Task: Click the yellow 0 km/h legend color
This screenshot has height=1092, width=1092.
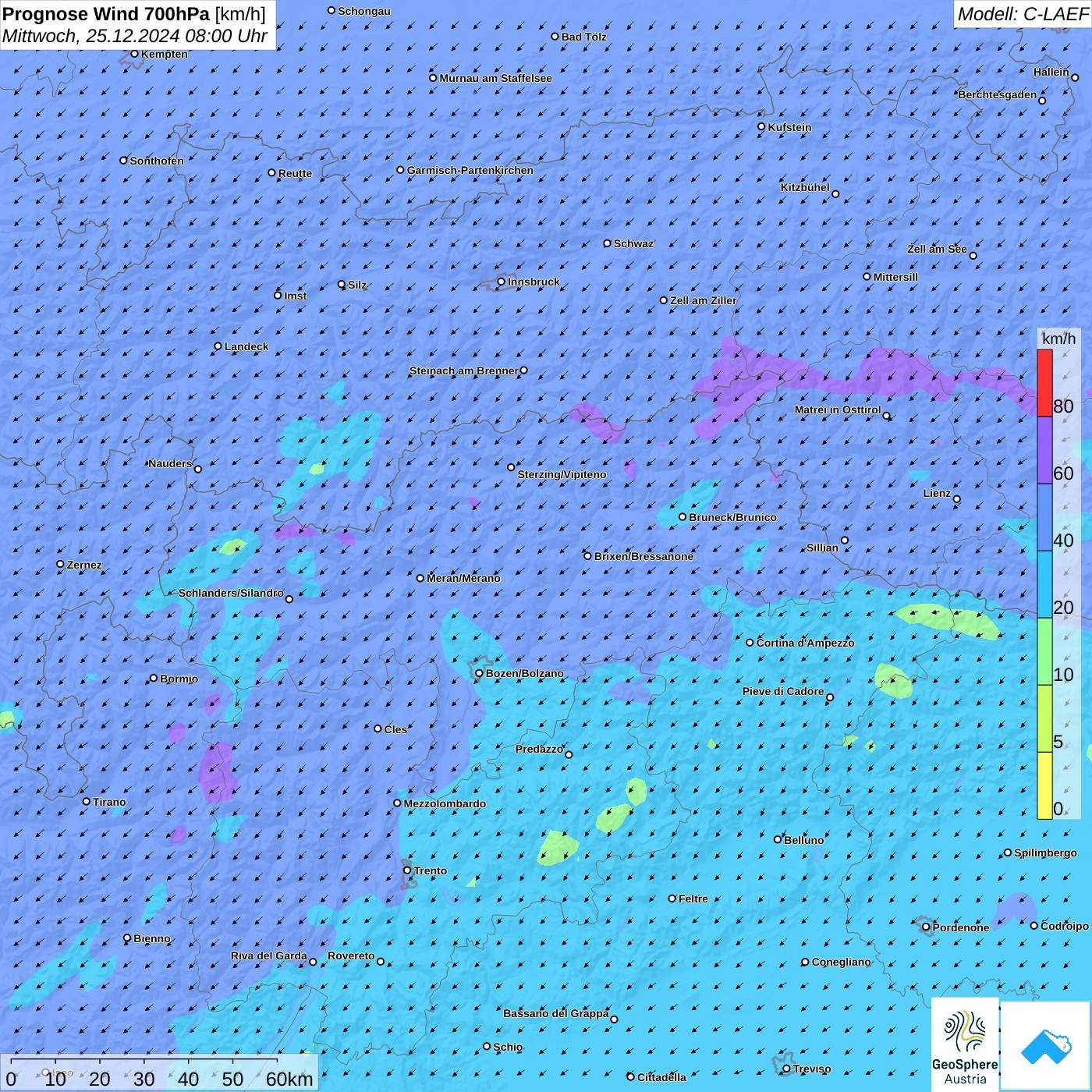Action: click(x=1044, y=785)
